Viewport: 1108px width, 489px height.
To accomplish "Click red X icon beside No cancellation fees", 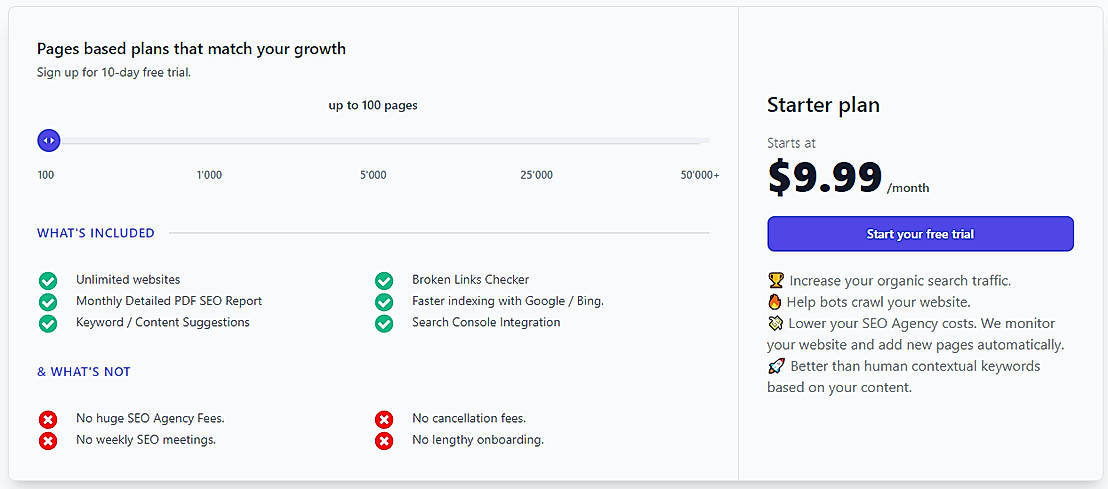I will click(x=383, y=419).
